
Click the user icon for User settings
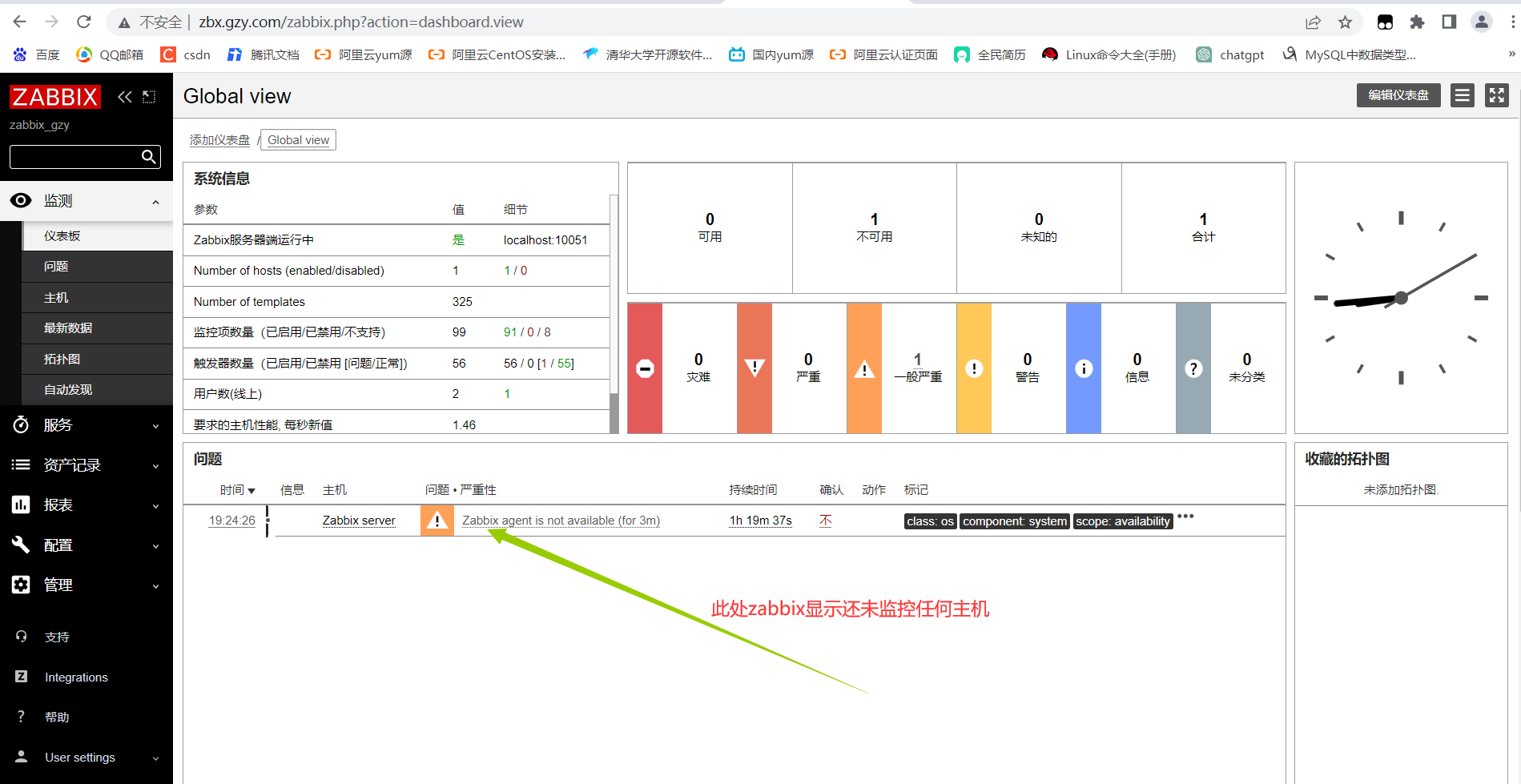22,757
